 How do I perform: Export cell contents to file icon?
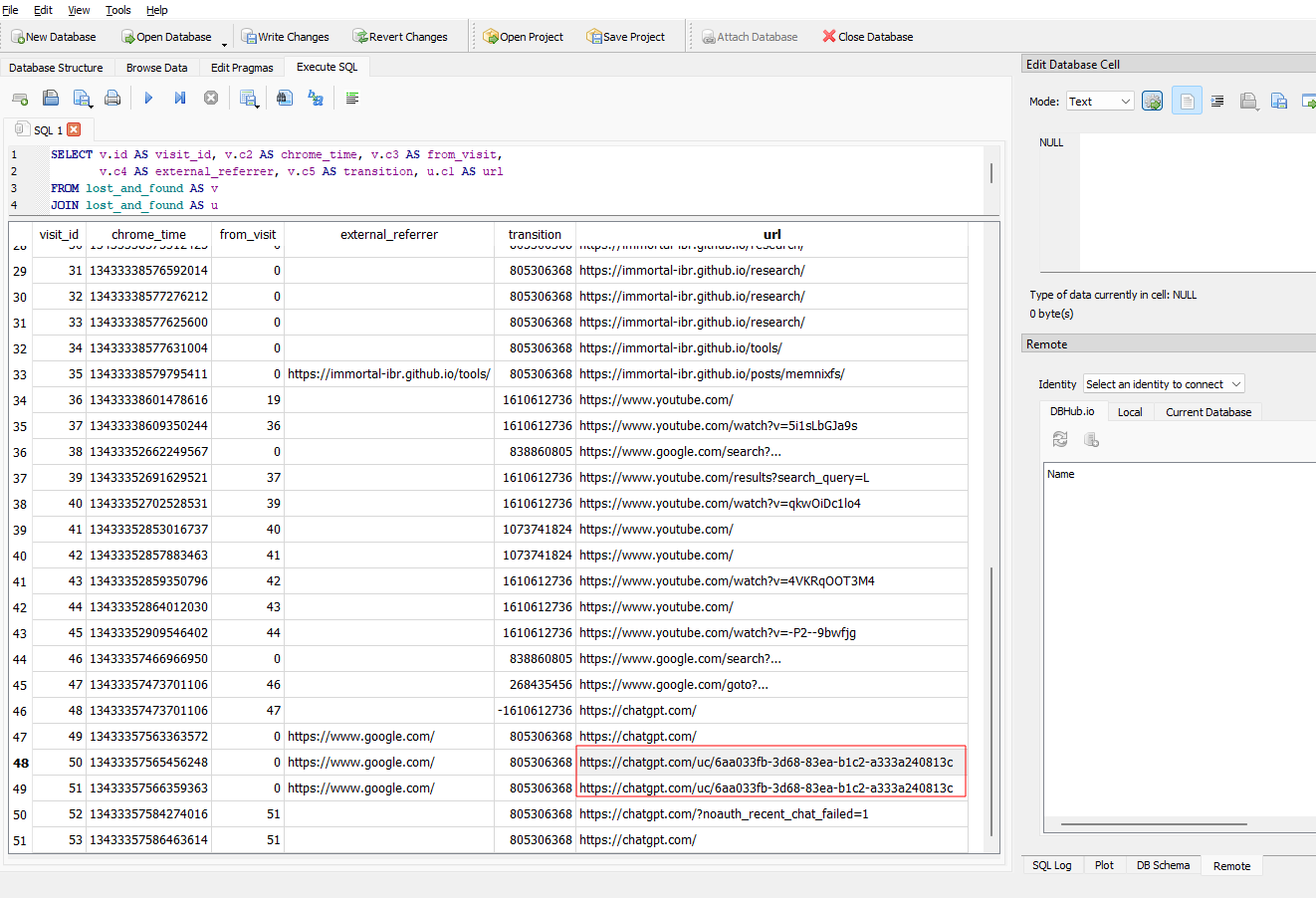1280,102
